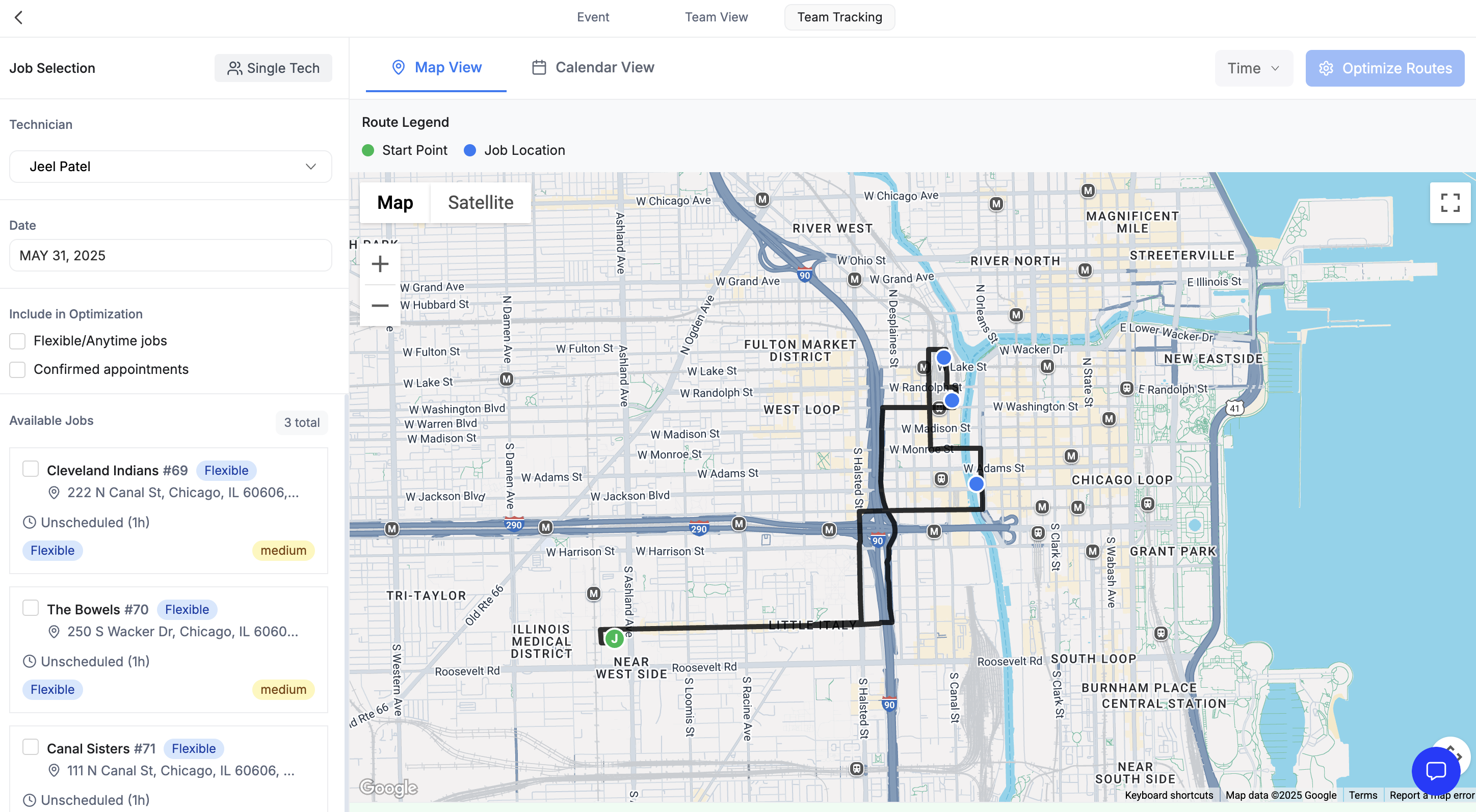Expand the Time dropdown
1476x812 pixels.
pos(1253,68)
